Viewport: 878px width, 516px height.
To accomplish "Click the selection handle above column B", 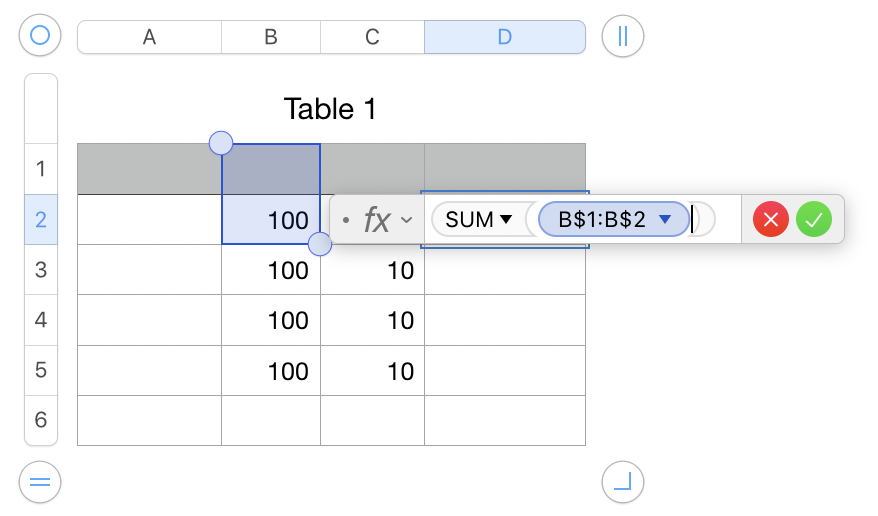I will [x=221, y=144].
